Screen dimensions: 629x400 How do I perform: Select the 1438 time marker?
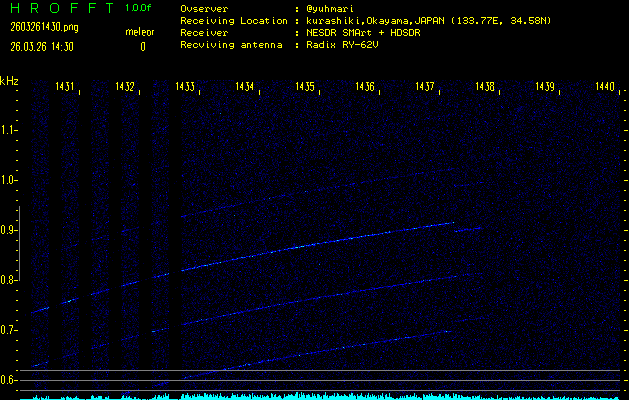point(485,88)
